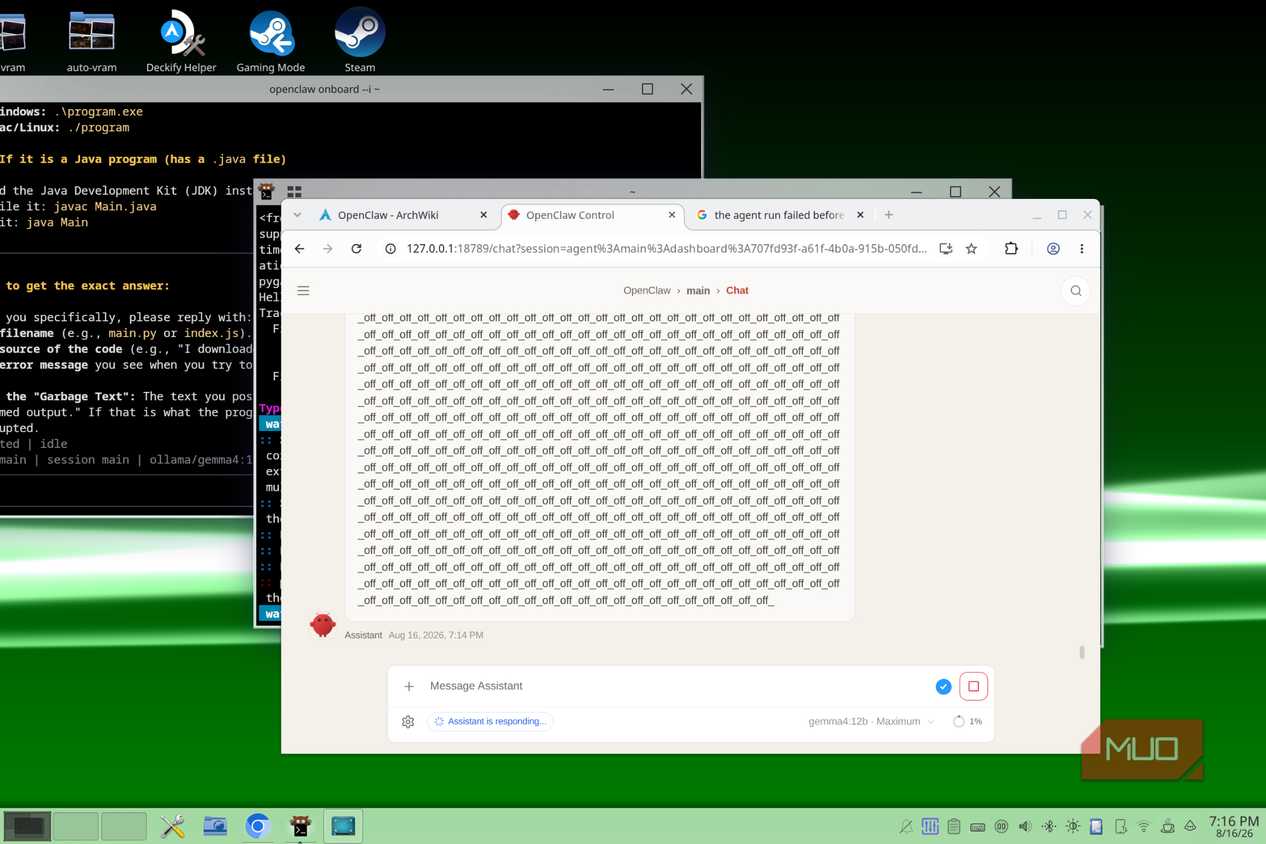The width and height of the screenshot is (1266, 844).
Task: Click the main breadcrumb link
Action: pos(698,291)
